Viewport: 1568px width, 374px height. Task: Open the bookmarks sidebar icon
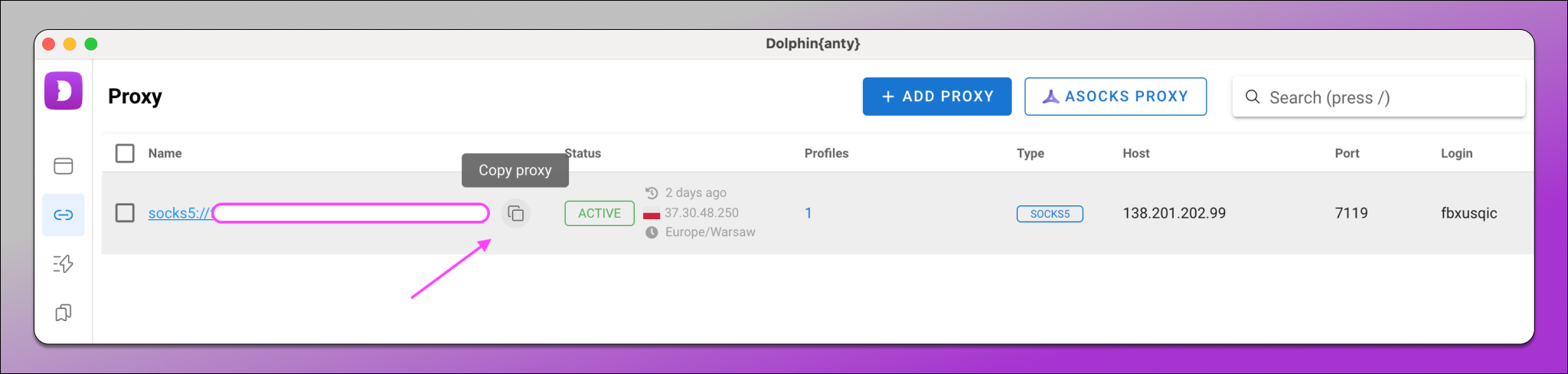64,313
